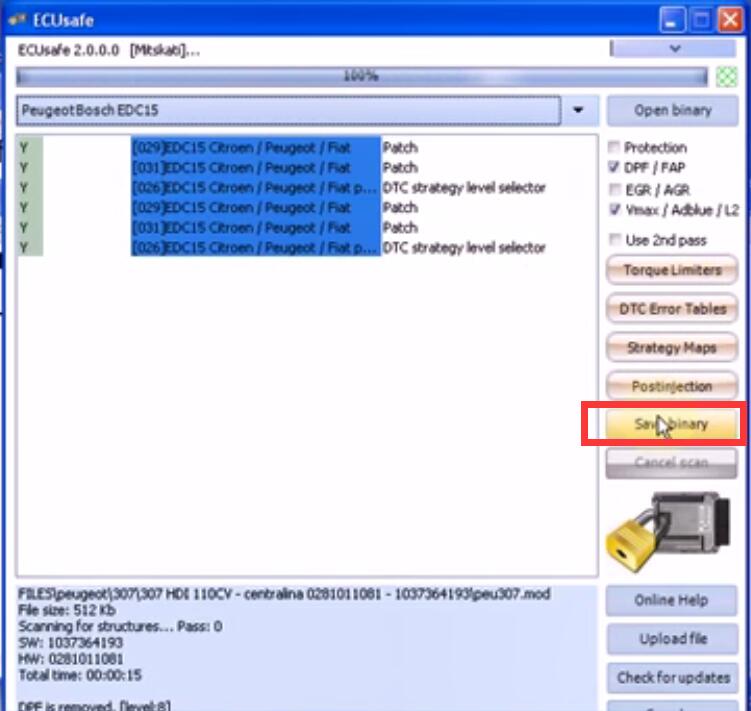Select last [026] DTC strategy level selector row
This screenshot has height=711, width=751.
coord(307,248)
